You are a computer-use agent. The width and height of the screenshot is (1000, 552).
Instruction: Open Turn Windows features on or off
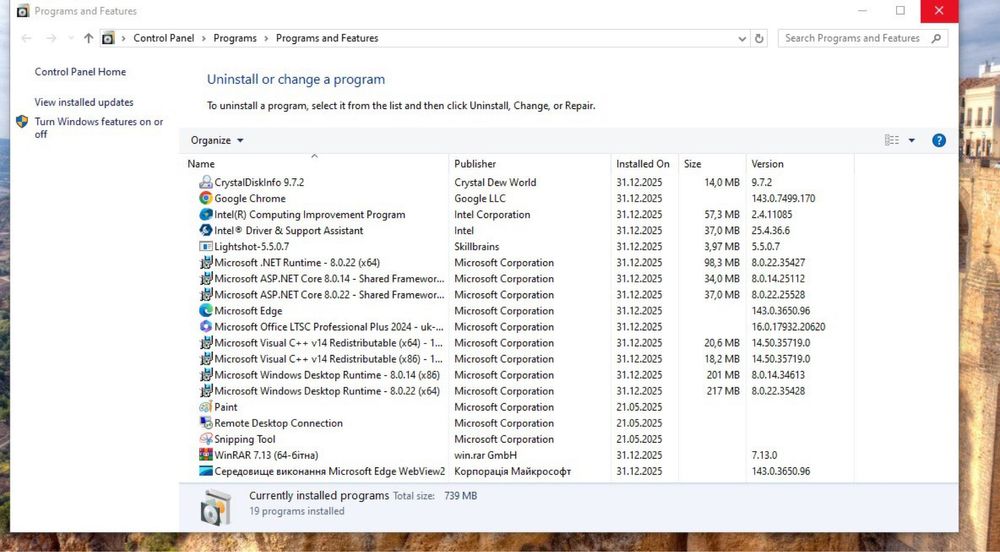tap(99, 127)
